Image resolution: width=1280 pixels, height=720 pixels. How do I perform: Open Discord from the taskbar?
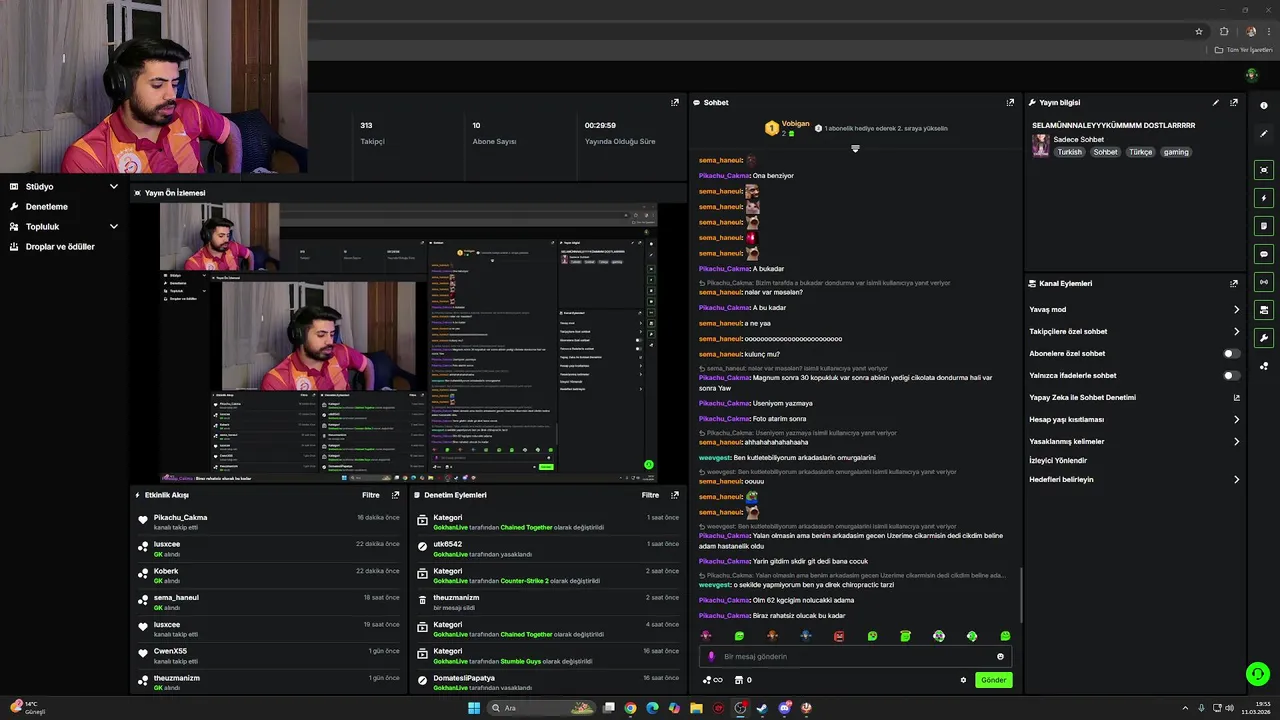click(x=784, y=708)
